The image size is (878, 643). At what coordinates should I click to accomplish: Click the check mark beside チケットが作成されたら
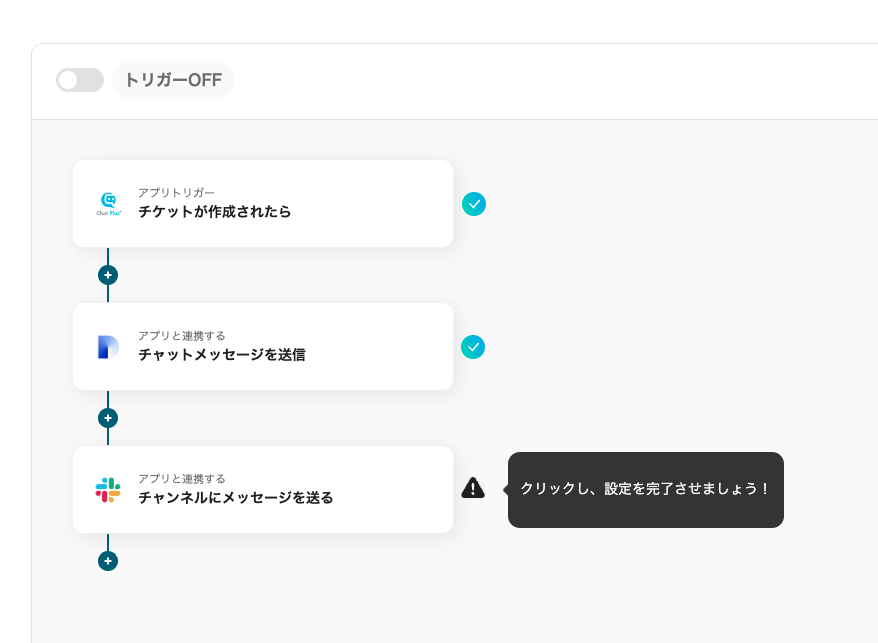[474, 204]
